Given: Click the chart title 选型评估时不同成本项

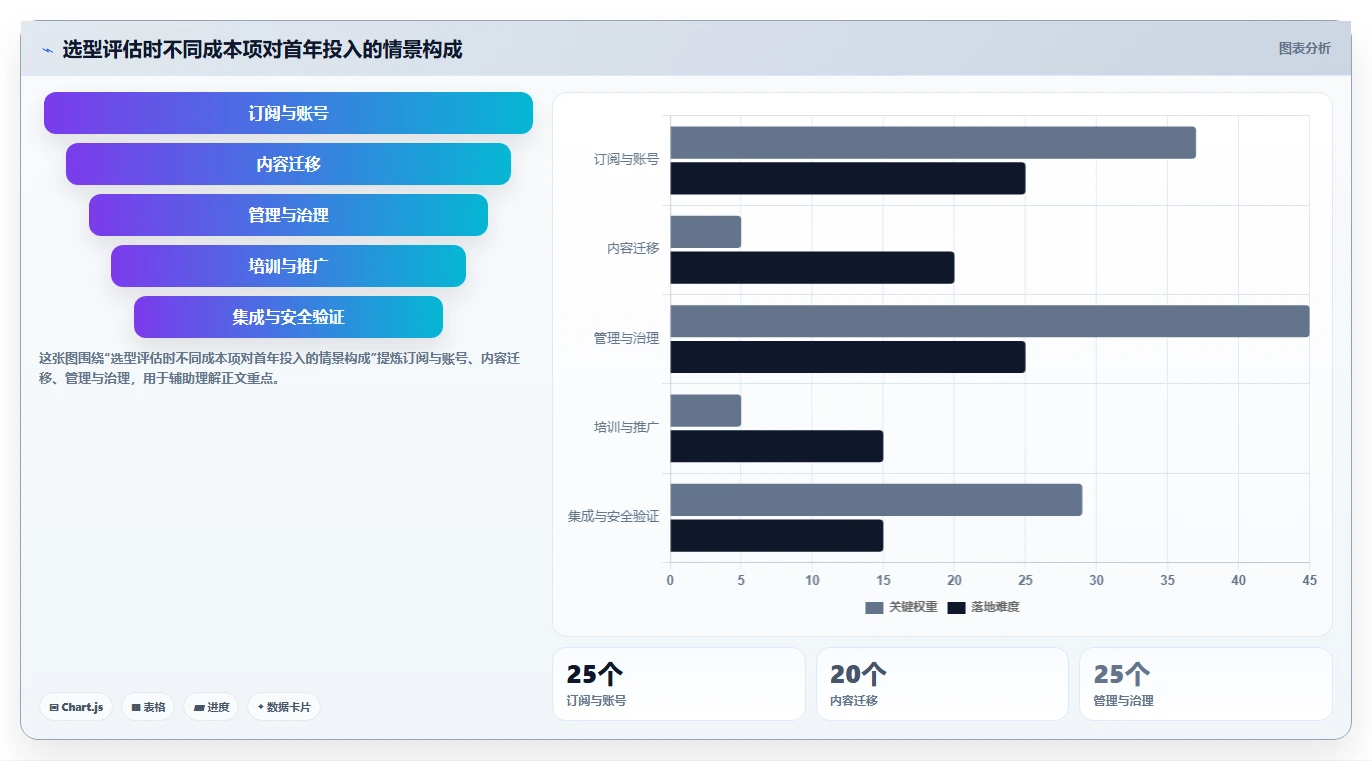Looking at the screenshot, I should pos(262,49).
